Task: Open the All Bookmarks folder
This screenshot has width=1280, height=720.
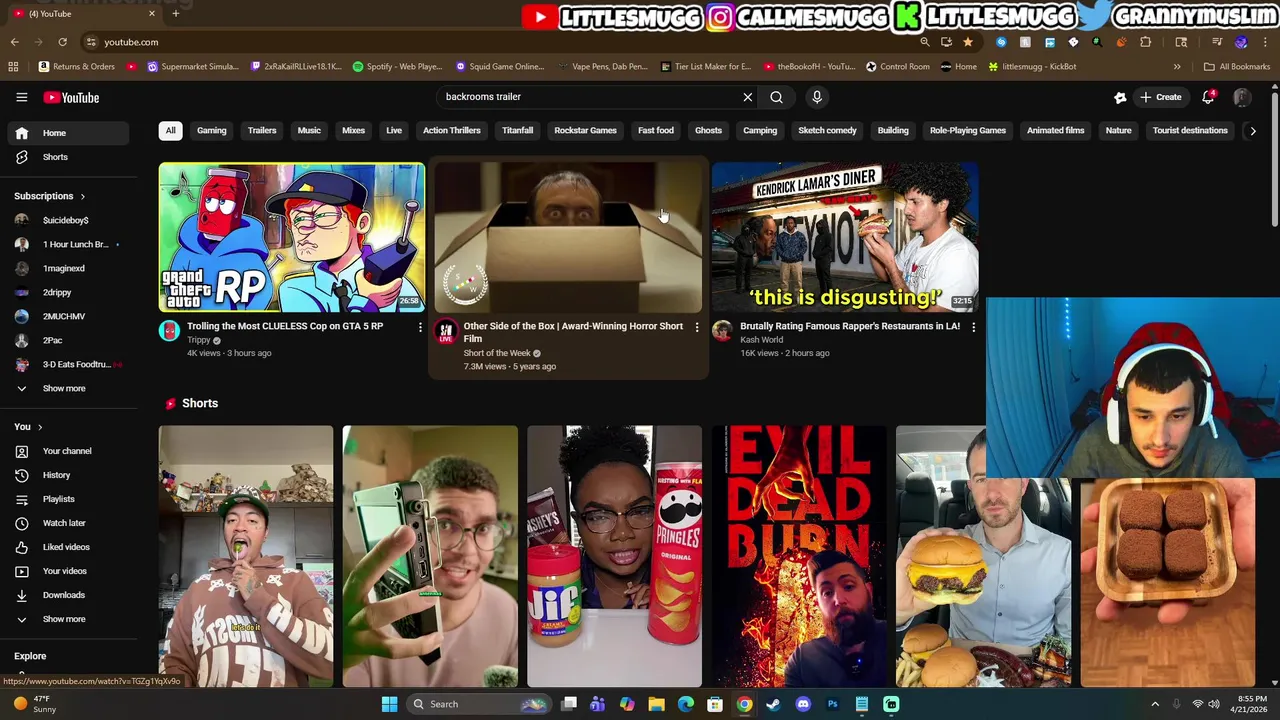Action: tap(1237, 67)
